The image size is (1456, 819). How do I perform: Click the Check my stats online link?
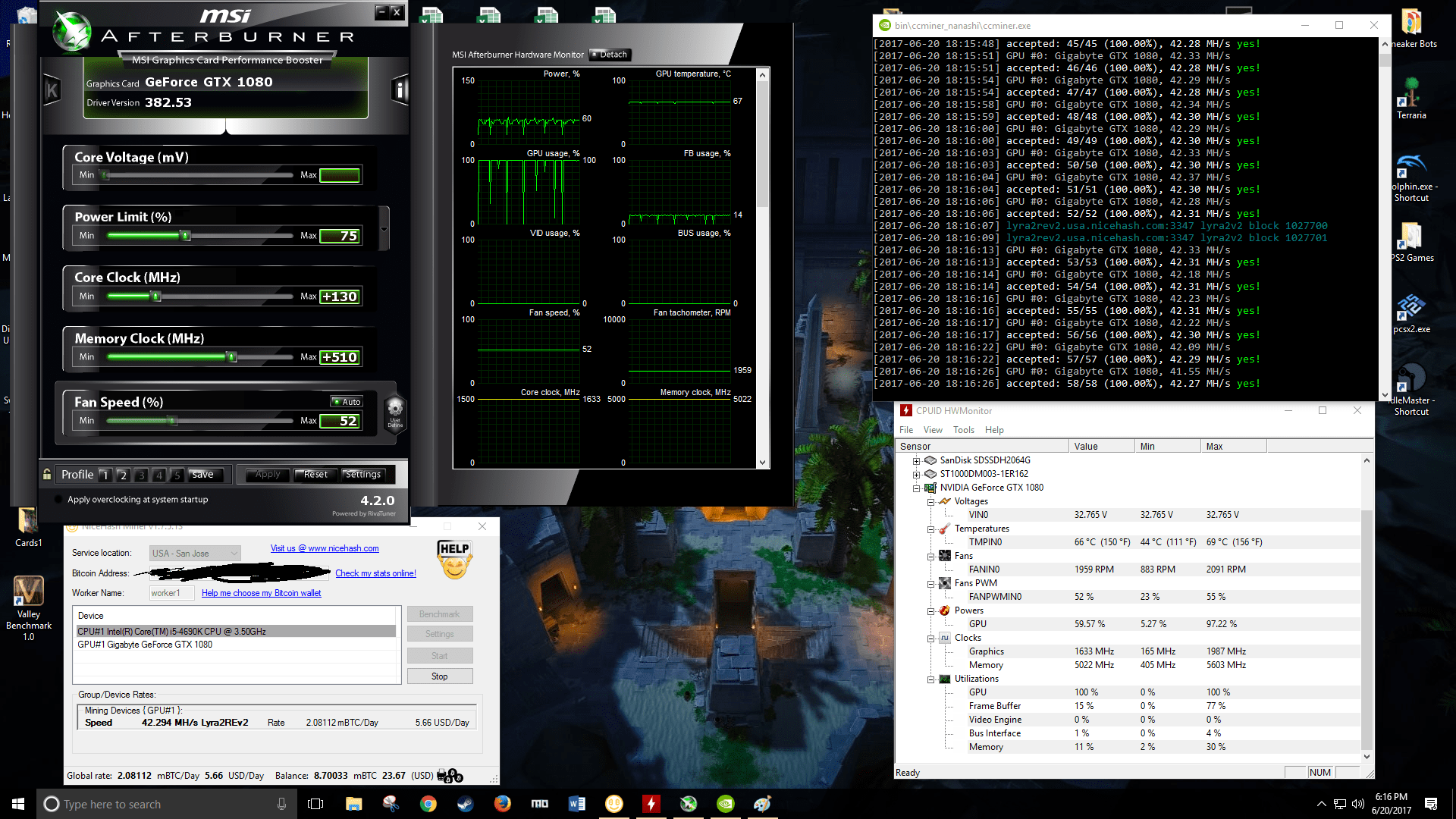click(x=375, y=573)
